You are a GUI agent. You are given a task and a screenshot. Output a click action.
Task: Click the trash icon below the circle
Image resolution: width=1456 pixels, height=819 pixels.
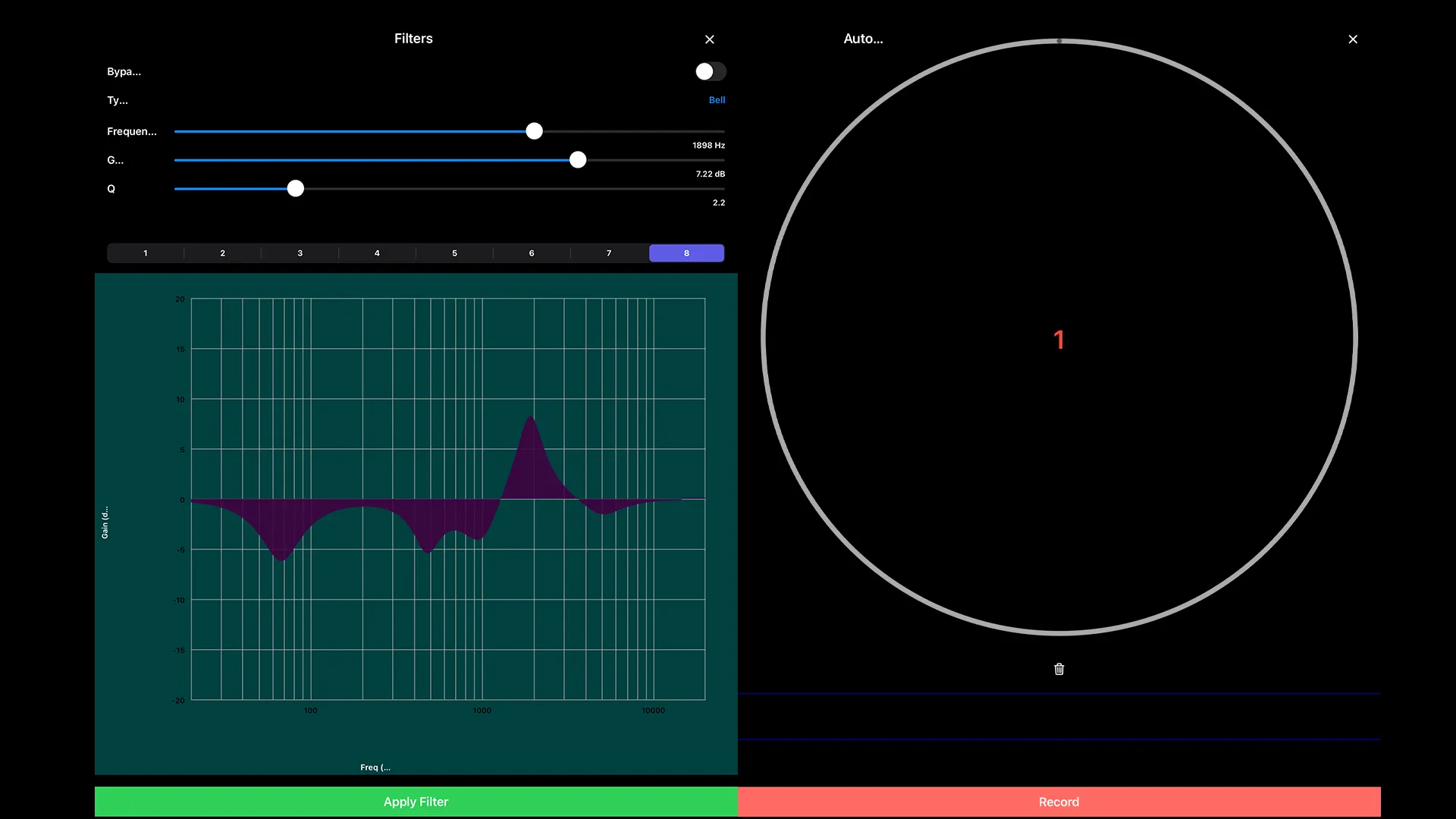[1059, 669]
